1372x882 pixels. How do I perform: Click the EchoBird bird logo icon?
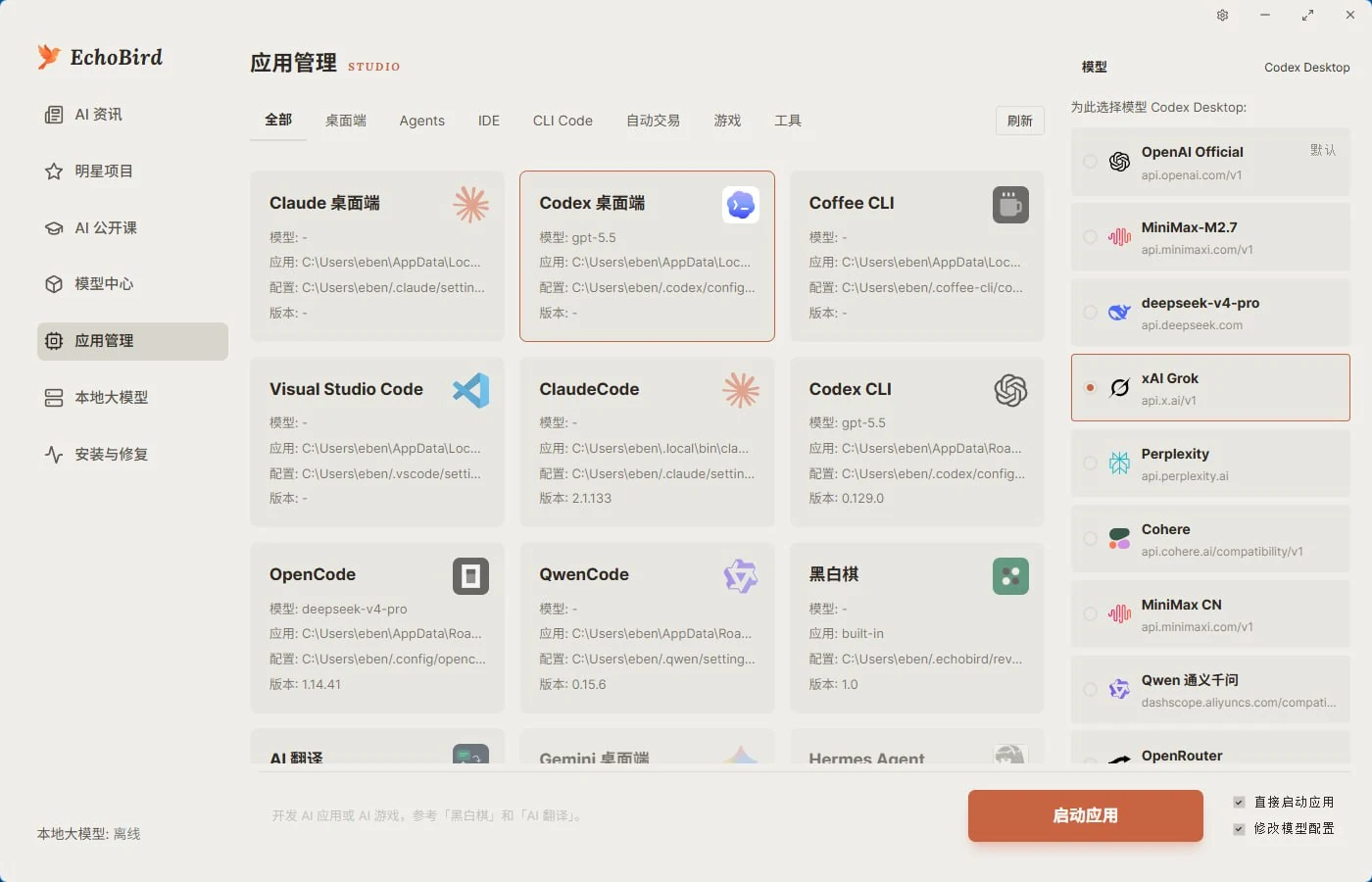[49, 57]
